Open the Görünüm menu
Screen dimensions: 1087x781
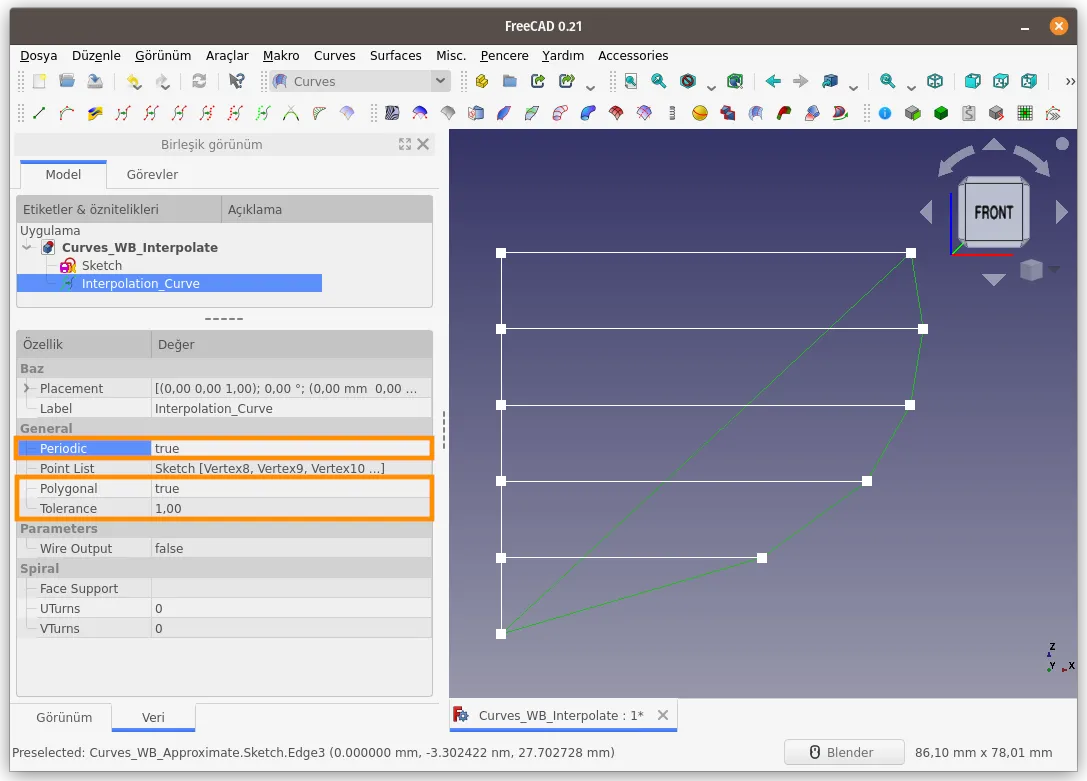pos(163,55)
